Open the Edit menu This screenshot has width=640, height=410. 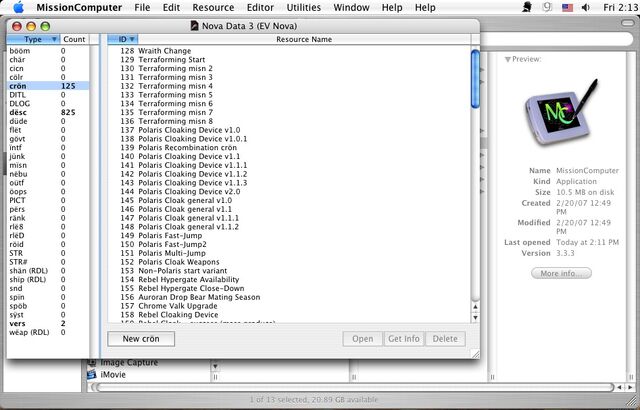171,7
